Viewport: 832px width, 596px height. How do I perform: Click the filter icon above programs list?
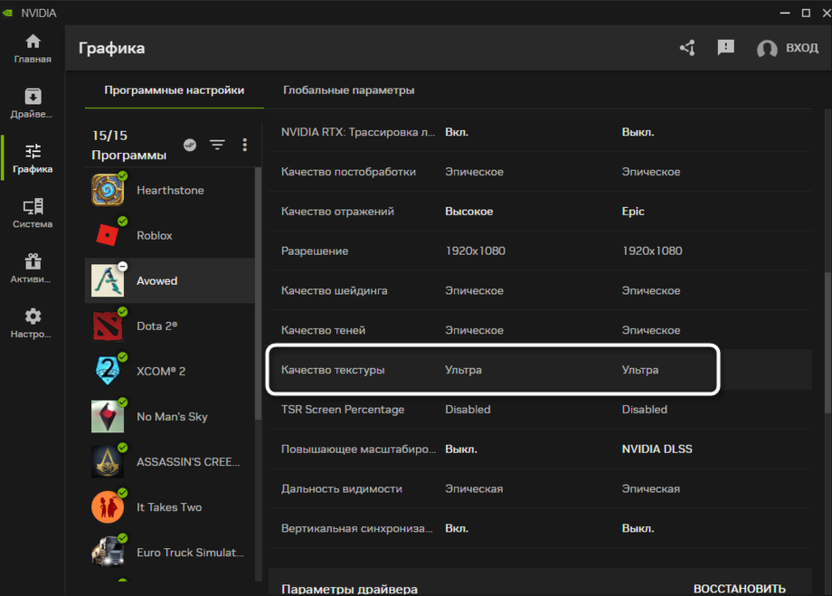(x=217, y=145)
